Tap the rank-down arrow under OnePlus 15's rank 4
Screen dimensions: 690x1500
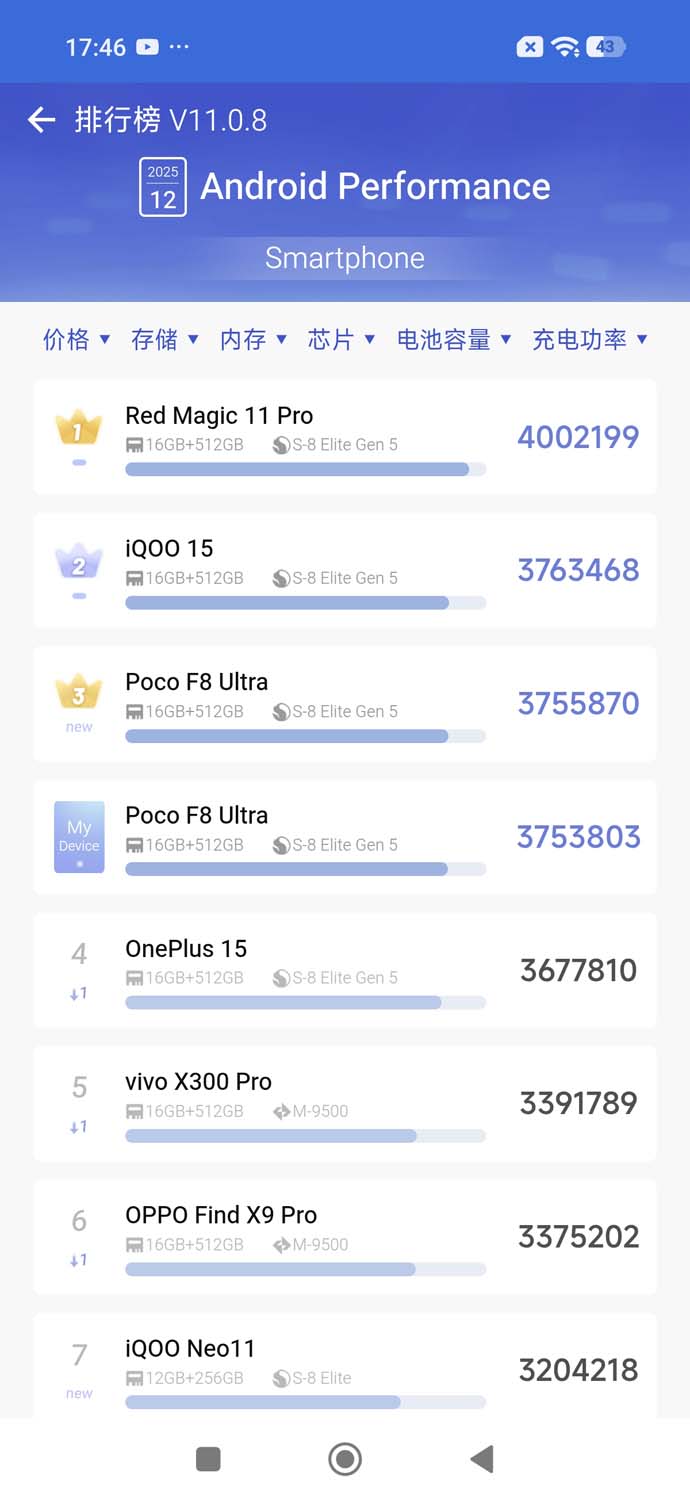click(x=78, y=995)
